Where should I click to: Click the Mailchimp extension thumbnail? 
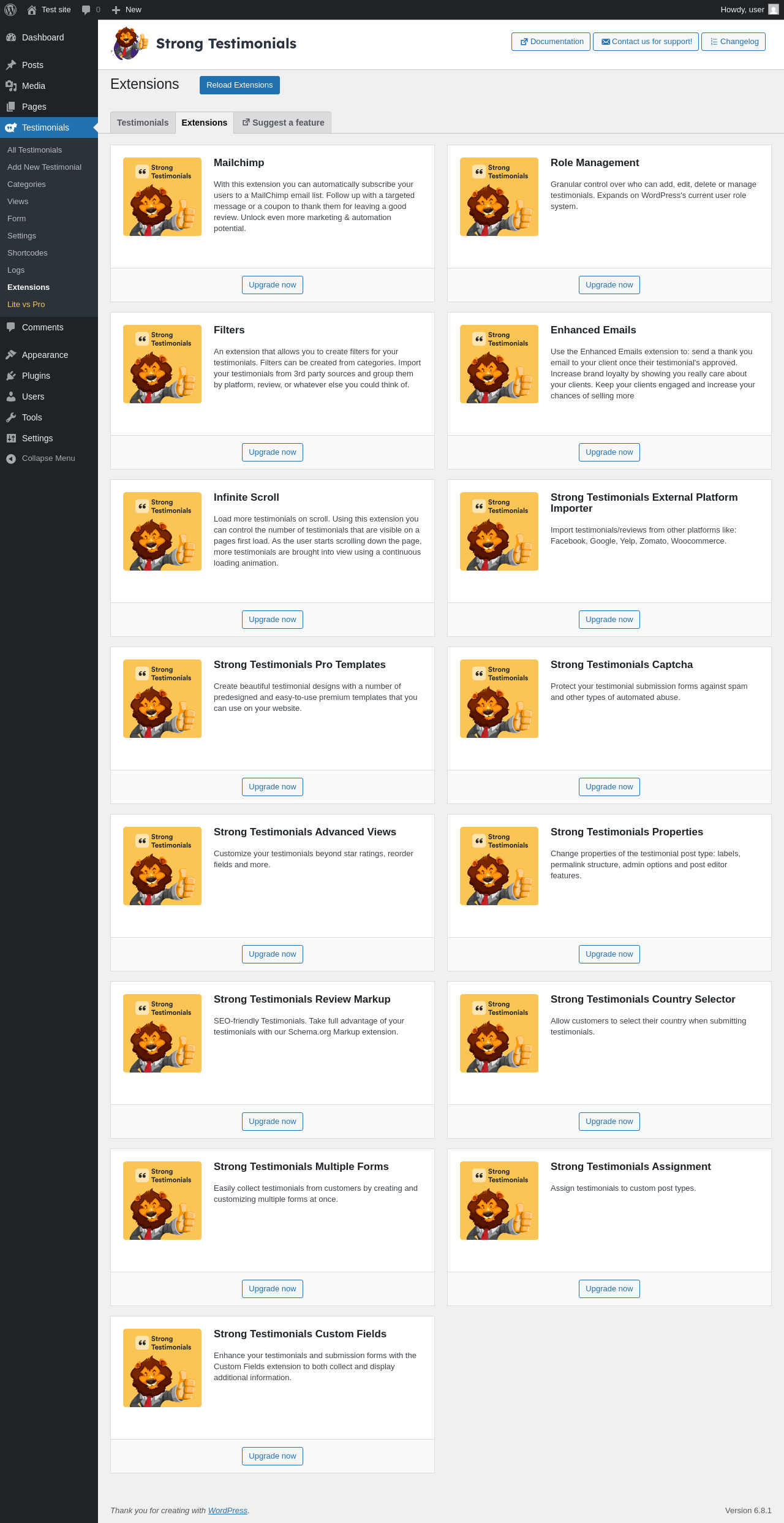tap(162, 197)
